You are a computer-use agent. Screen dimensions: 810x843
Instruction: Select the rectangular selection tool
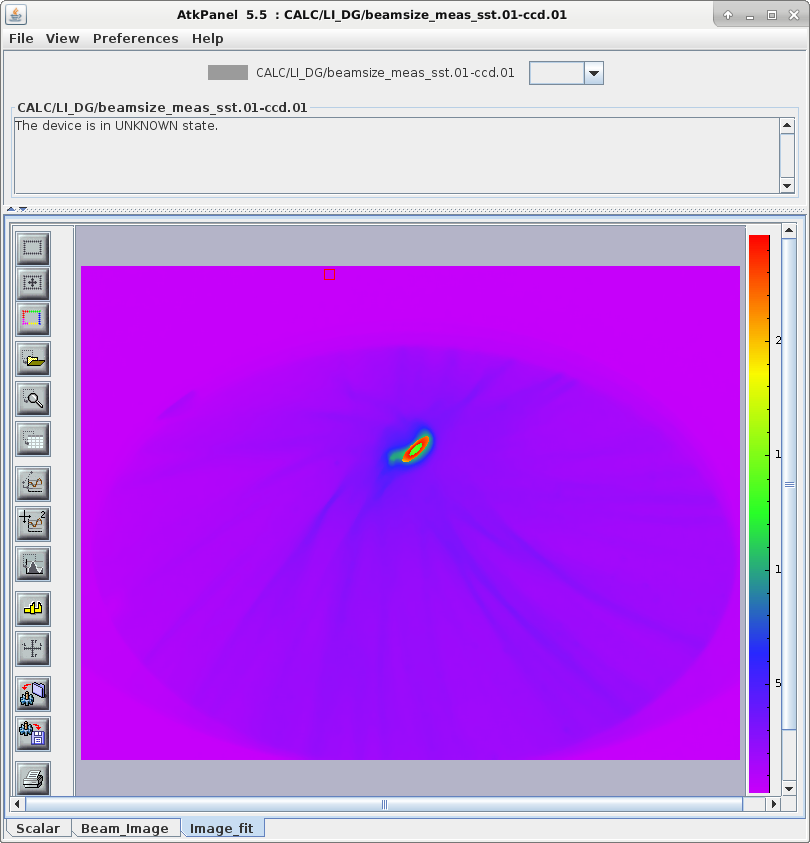[x=33, y=248]
